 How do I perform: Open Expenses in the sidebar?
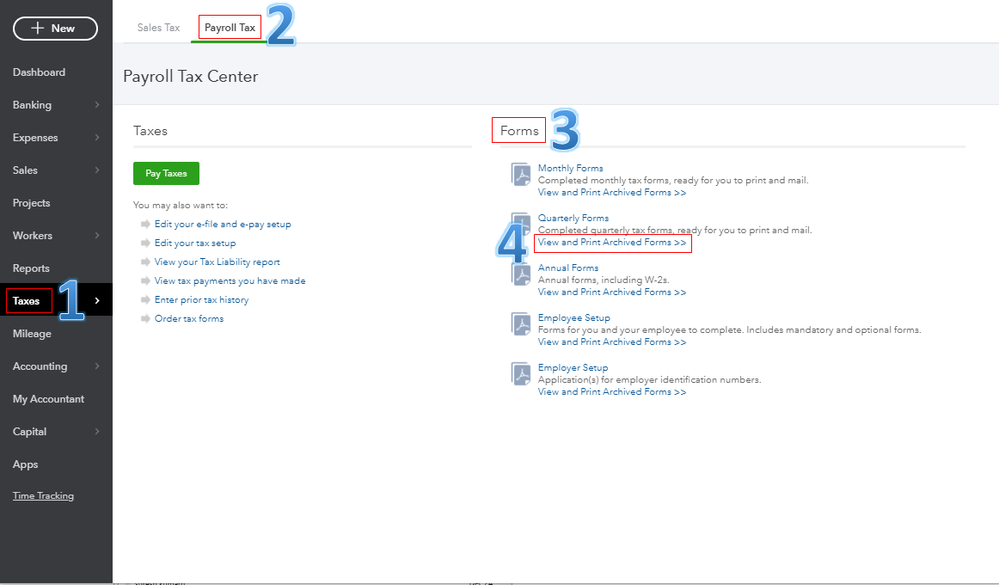click(35, 138)
